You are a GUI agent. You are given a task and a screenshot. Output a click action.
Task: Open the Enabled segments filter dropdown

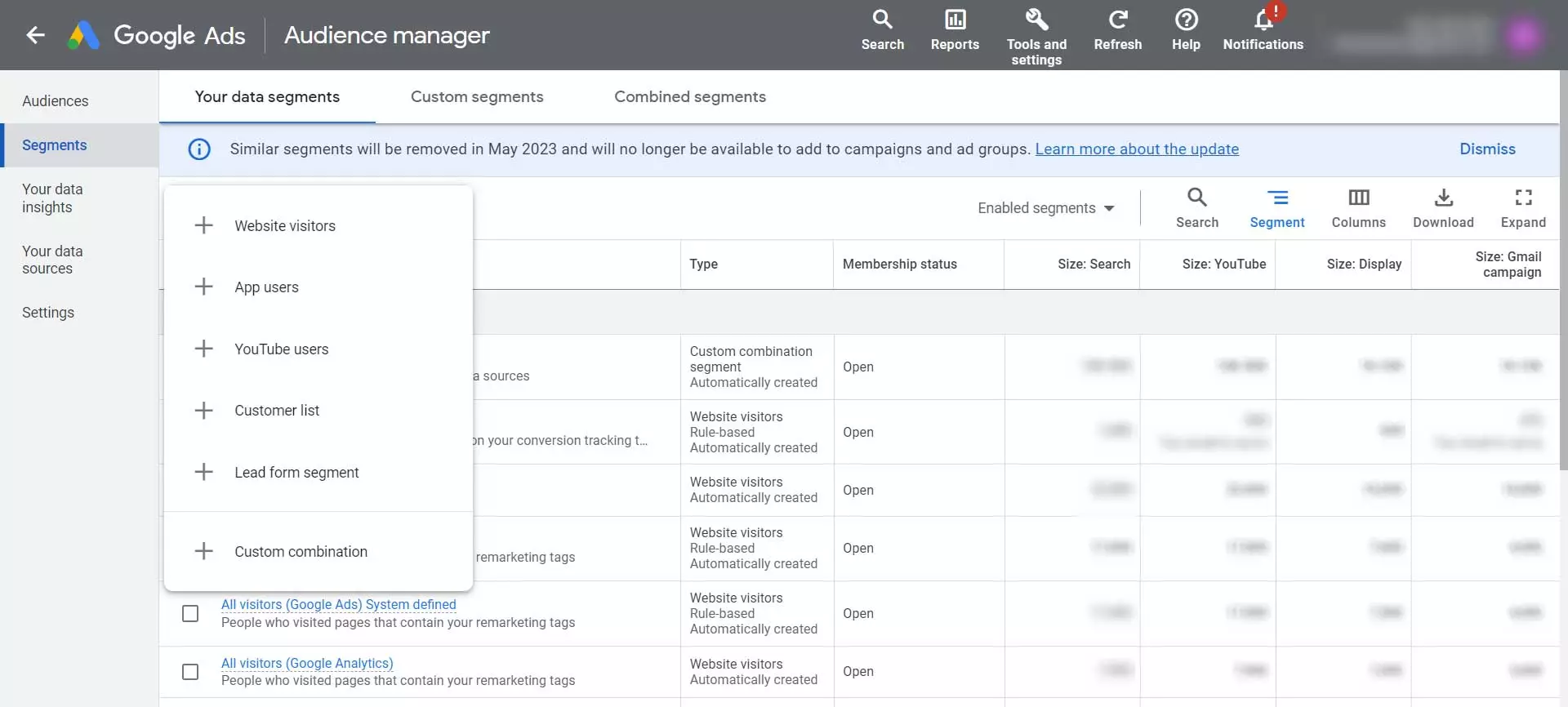(1046, 208)
